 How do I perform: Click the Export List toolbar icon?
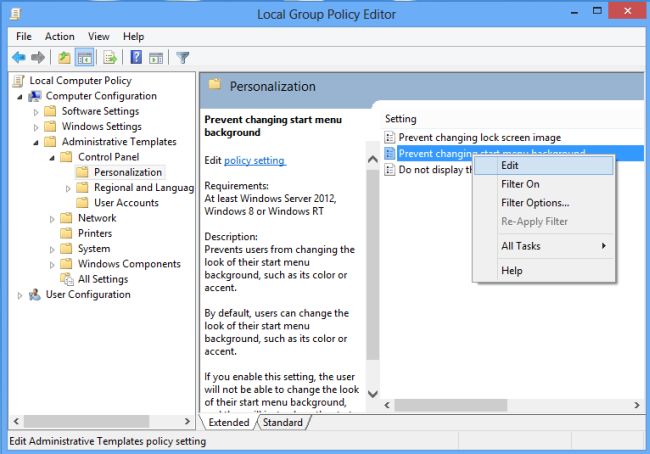point(110,57)
